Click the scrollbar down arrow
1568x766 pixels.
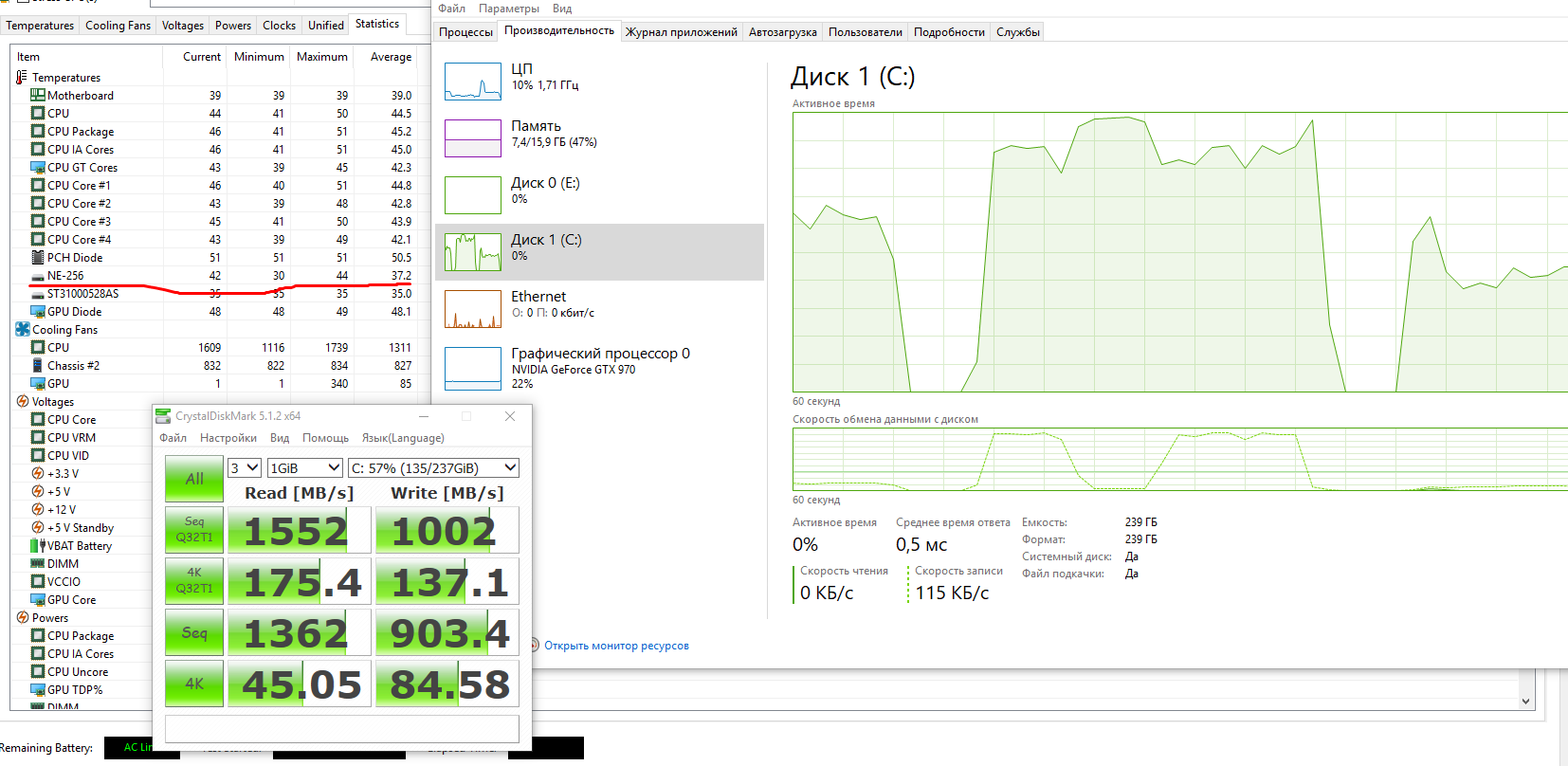coord(1525,702)
